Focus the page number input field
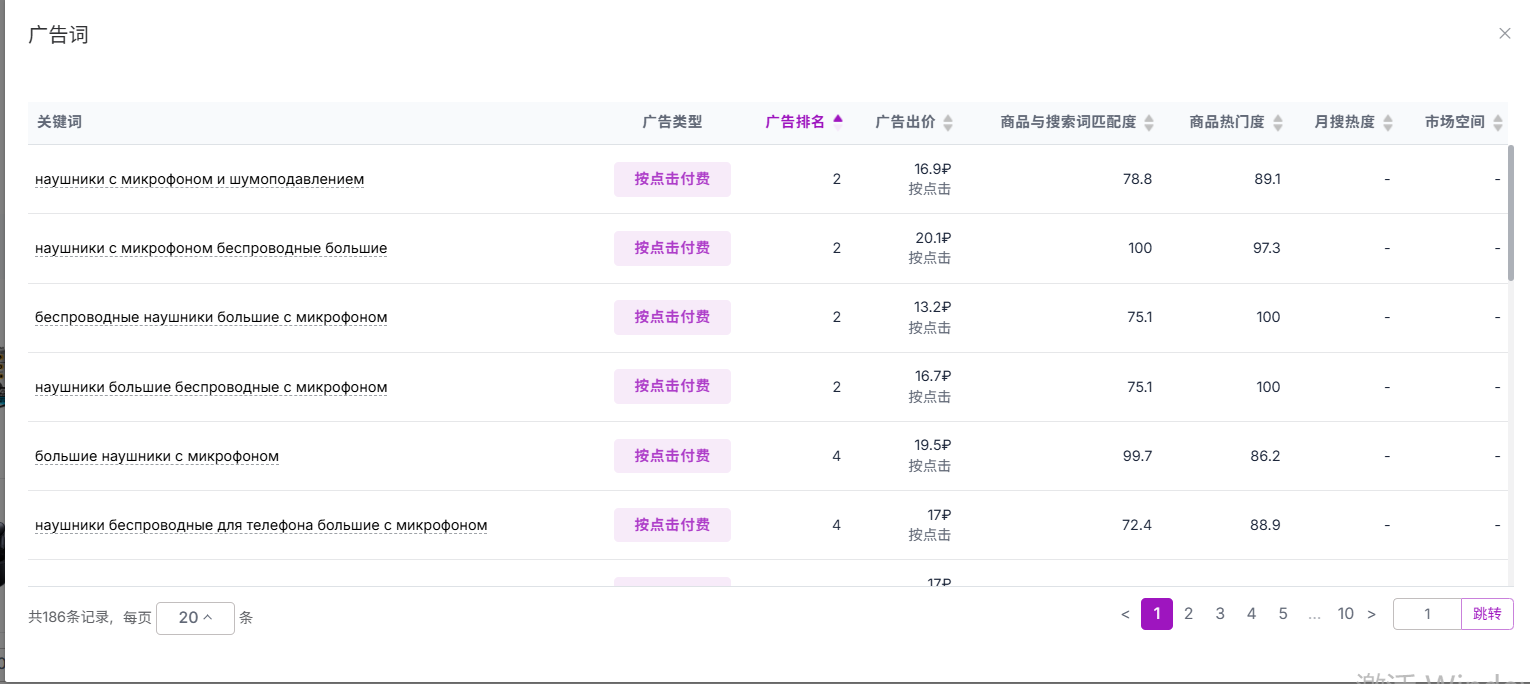 pyautogui.click(x=1427, y=614)
